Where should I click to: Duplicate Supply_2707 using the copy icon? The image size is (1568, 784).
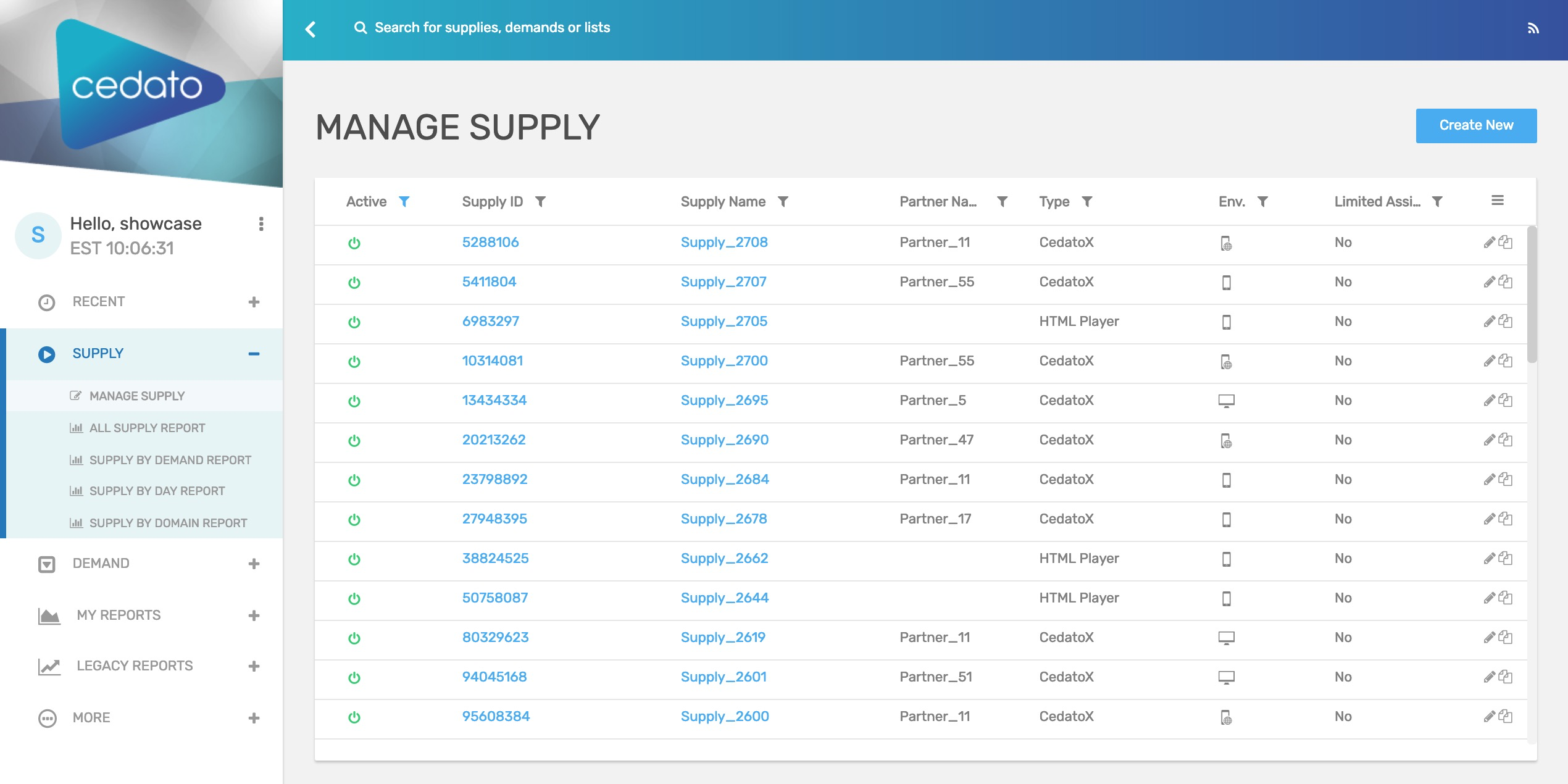(1506, 282)
